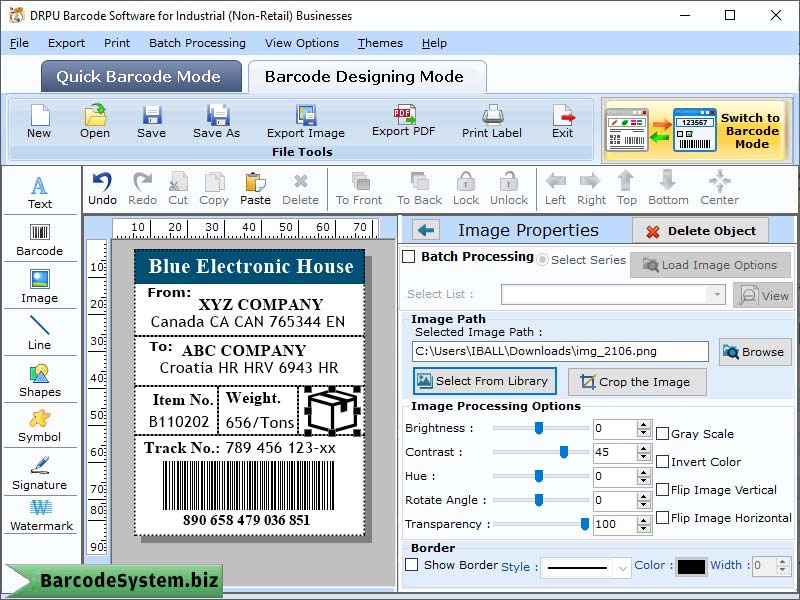Check the Gray Scale option

tap(663, 433)
